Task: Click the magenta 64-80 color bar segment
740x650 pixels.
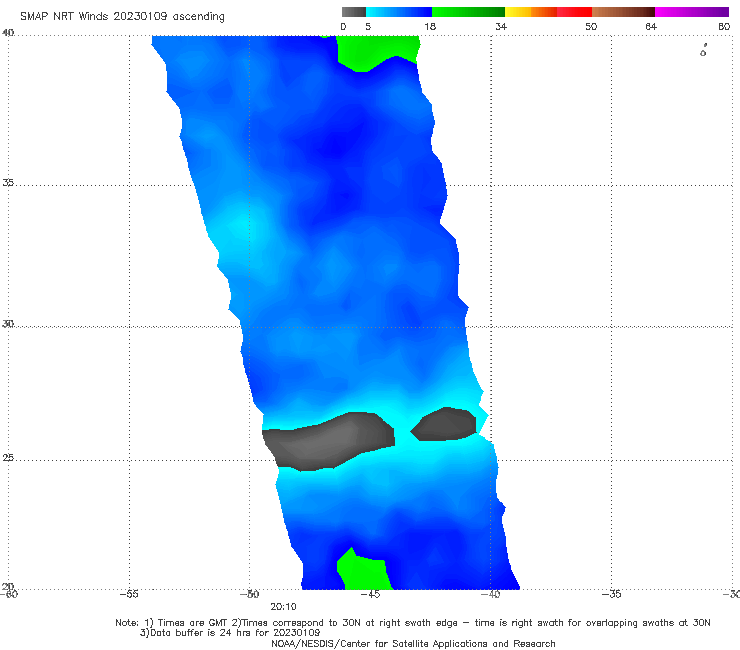Action: 692,12
